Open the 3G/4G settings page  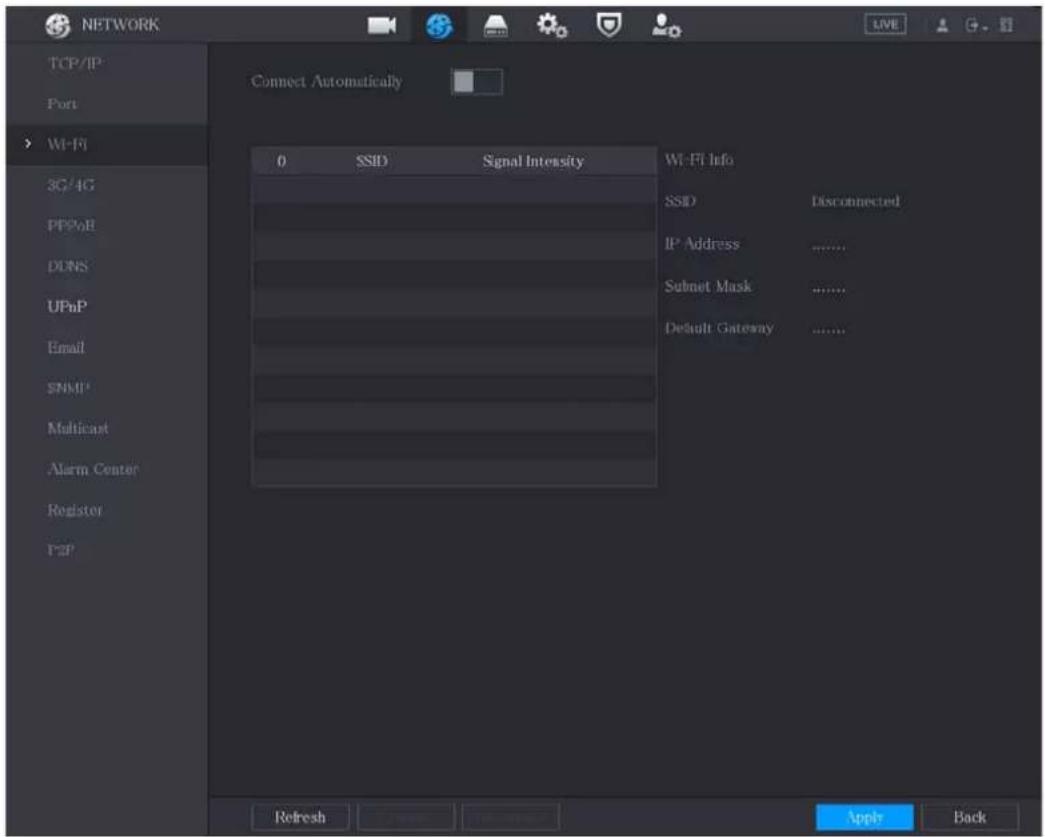71,185
